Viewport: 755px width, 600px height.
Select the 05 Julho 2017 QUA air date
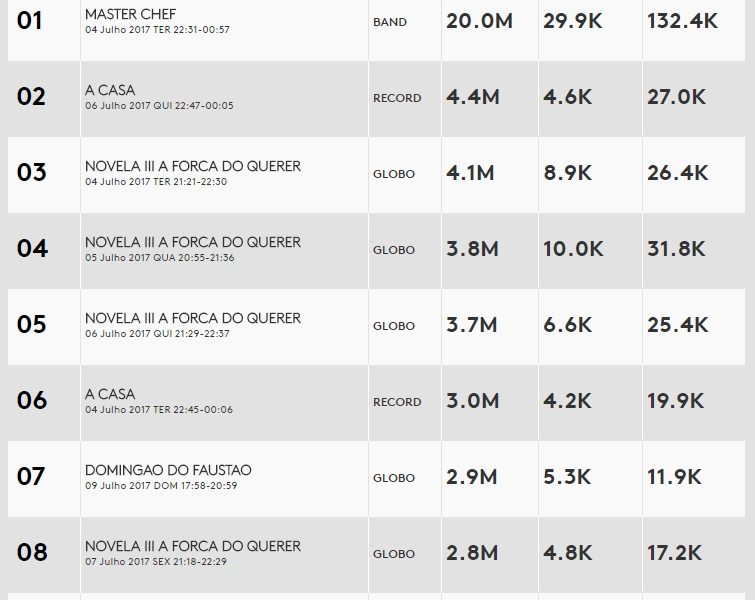[159, 258]
